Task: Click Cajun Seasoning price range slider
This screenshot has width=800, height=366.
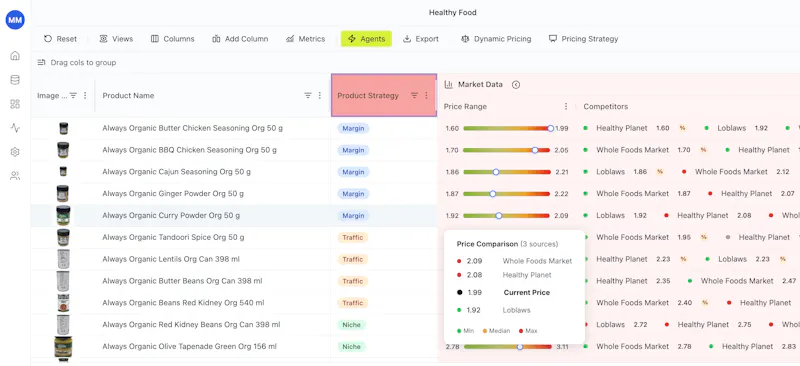Action: click(507, 172)
